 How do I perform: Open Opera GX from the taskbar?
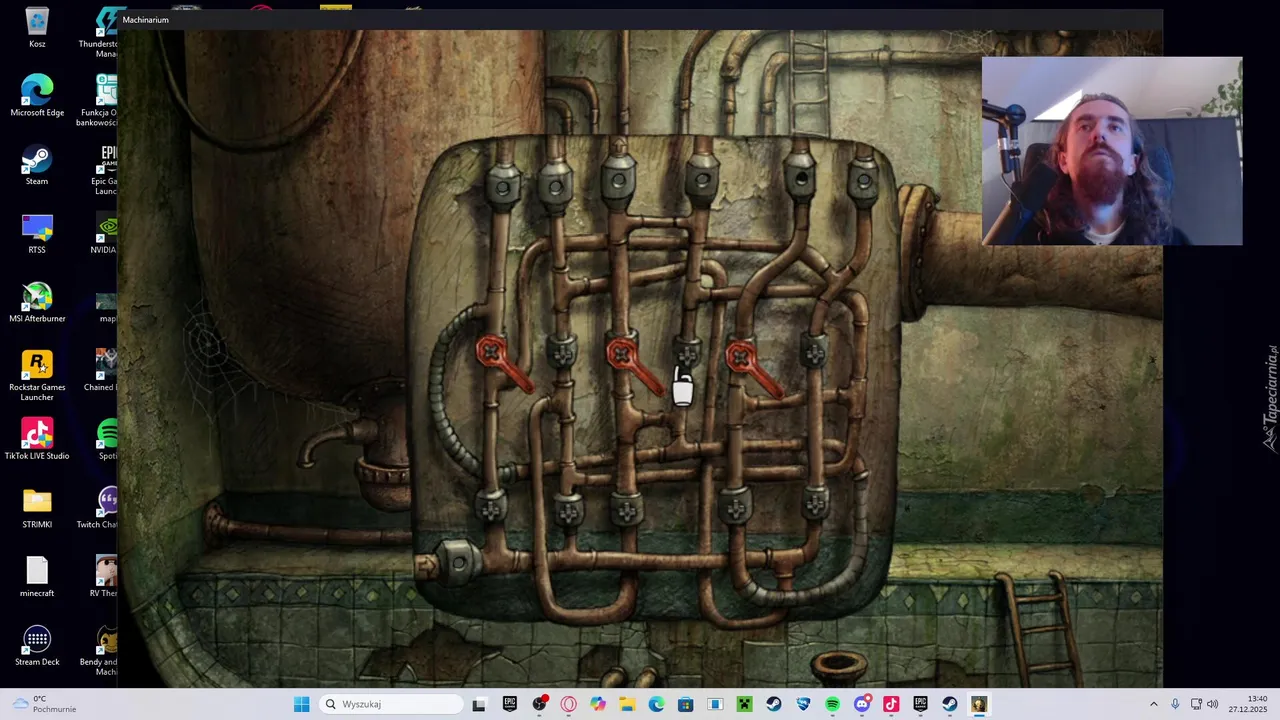[568, 704]
